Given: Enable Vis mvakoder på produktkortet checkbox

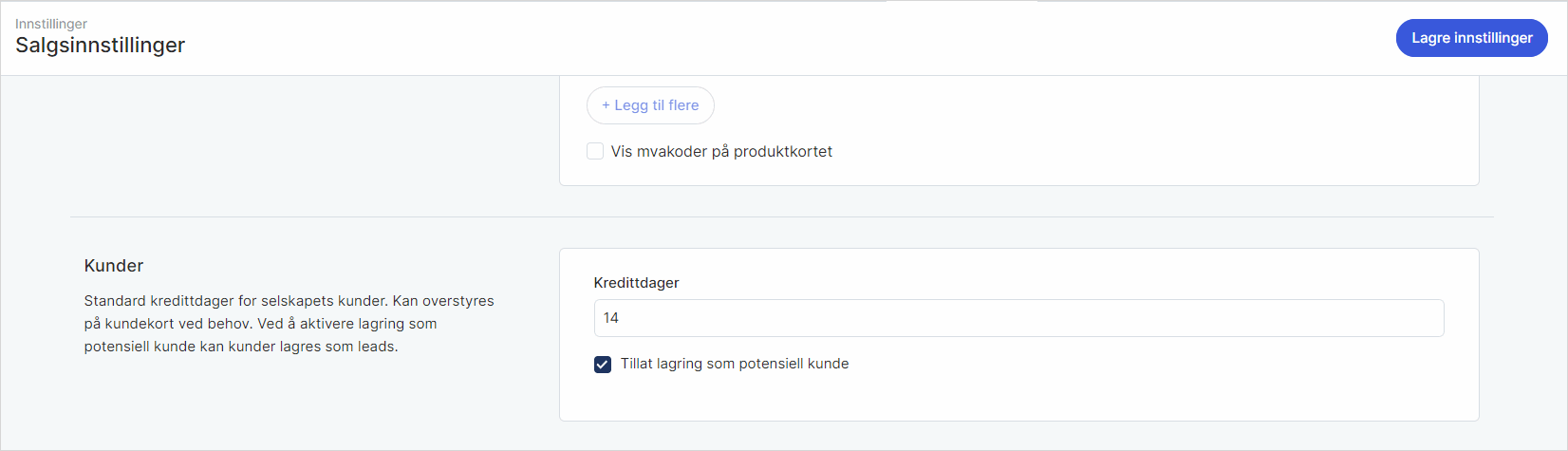Looking at the screenshot, I should [595, 151].
